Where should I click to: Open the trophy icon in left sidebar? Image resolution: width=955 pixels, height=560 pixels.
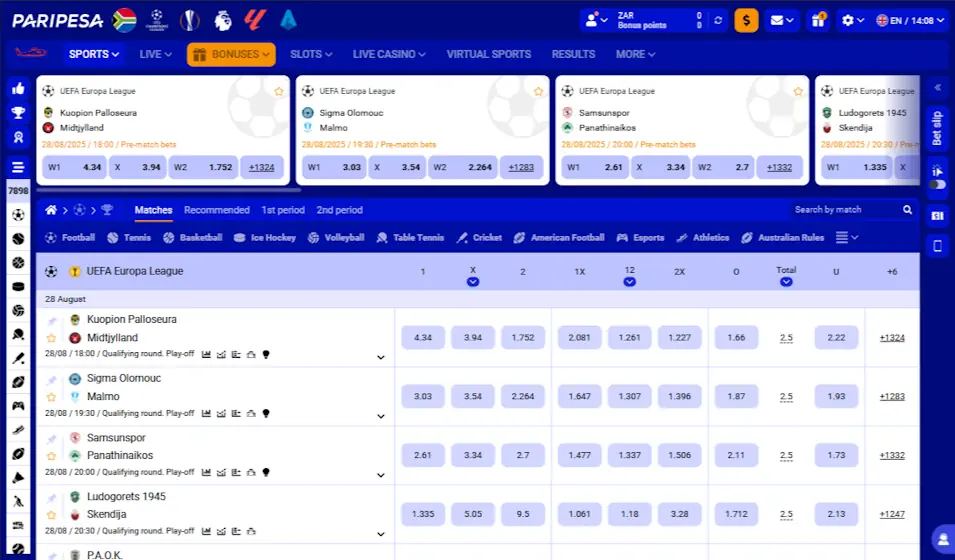point(18,113)
